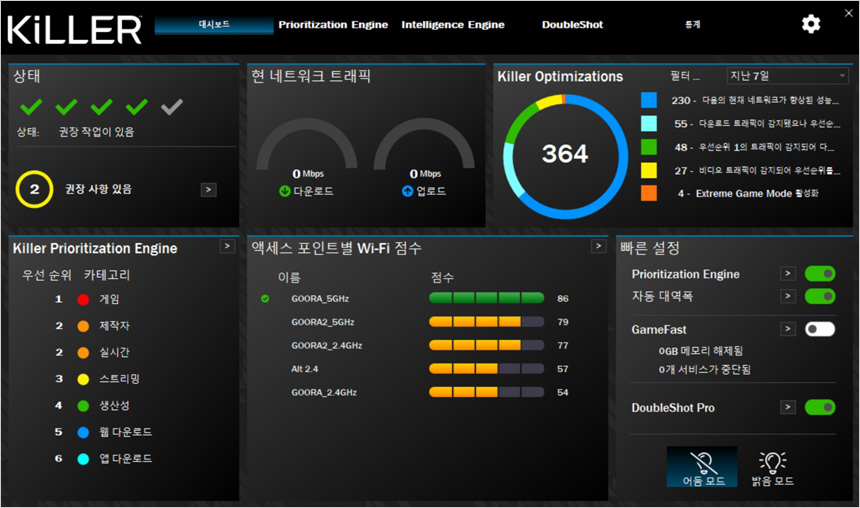Enable the GameFast toggle
The image size is (860, 508).
click(x=819, y=329)
